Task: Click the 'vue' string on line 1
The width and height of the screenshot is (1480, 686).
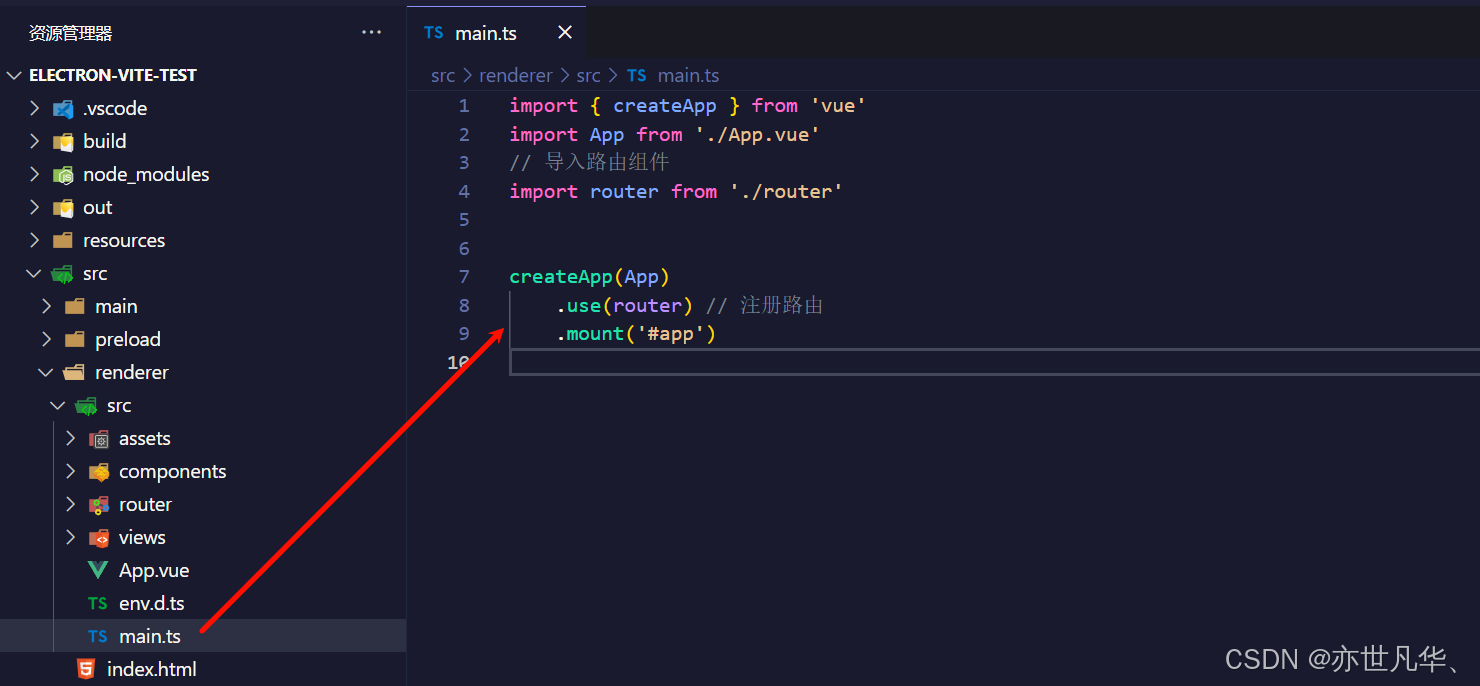Action: (838, 105)
